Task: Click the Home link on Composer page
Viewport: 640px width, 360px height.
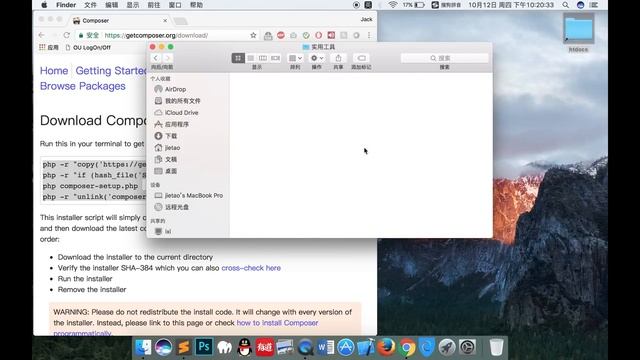Action: pyautogui.click(x=54, y=71)
